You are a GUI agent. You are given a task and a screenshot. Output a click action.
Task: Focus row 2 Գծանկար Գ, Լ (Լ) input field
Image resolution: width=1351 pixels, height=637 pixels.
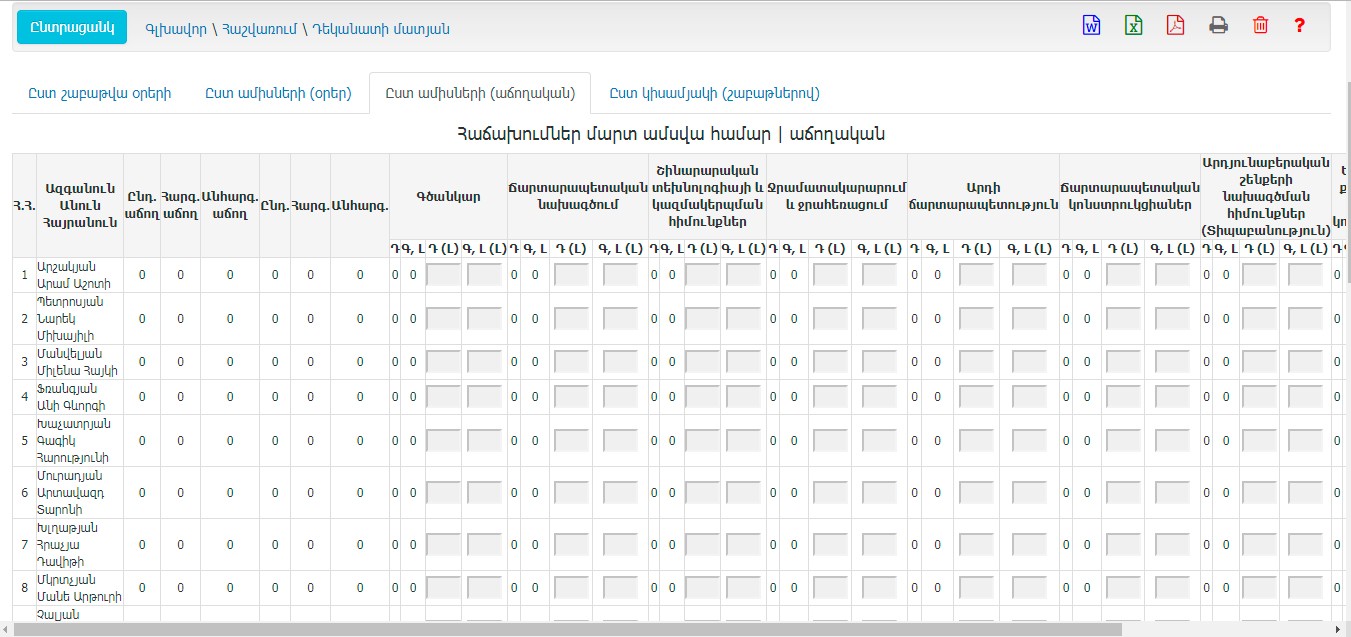[484, 319]
